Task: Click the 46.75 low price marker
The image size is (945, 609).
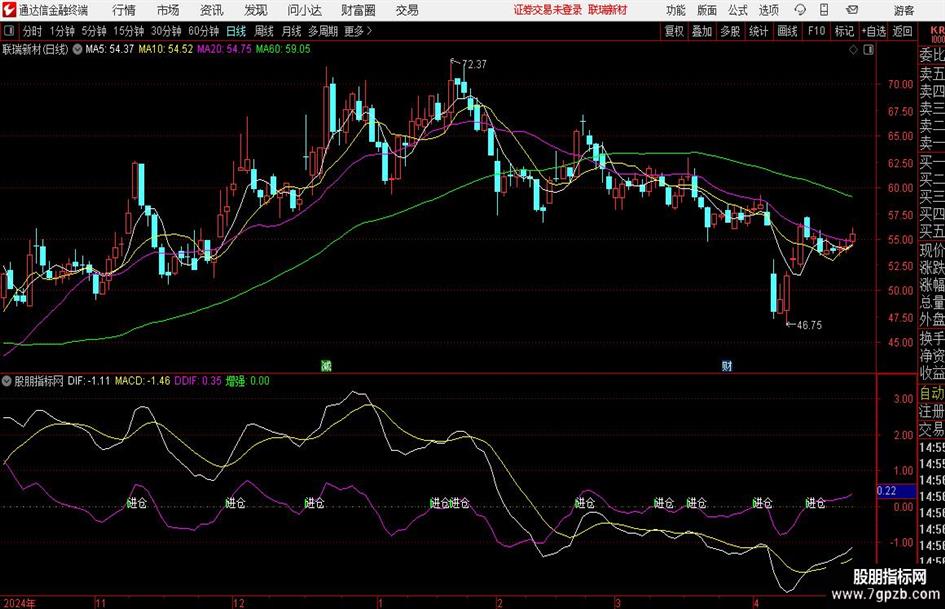Action: 809,325
